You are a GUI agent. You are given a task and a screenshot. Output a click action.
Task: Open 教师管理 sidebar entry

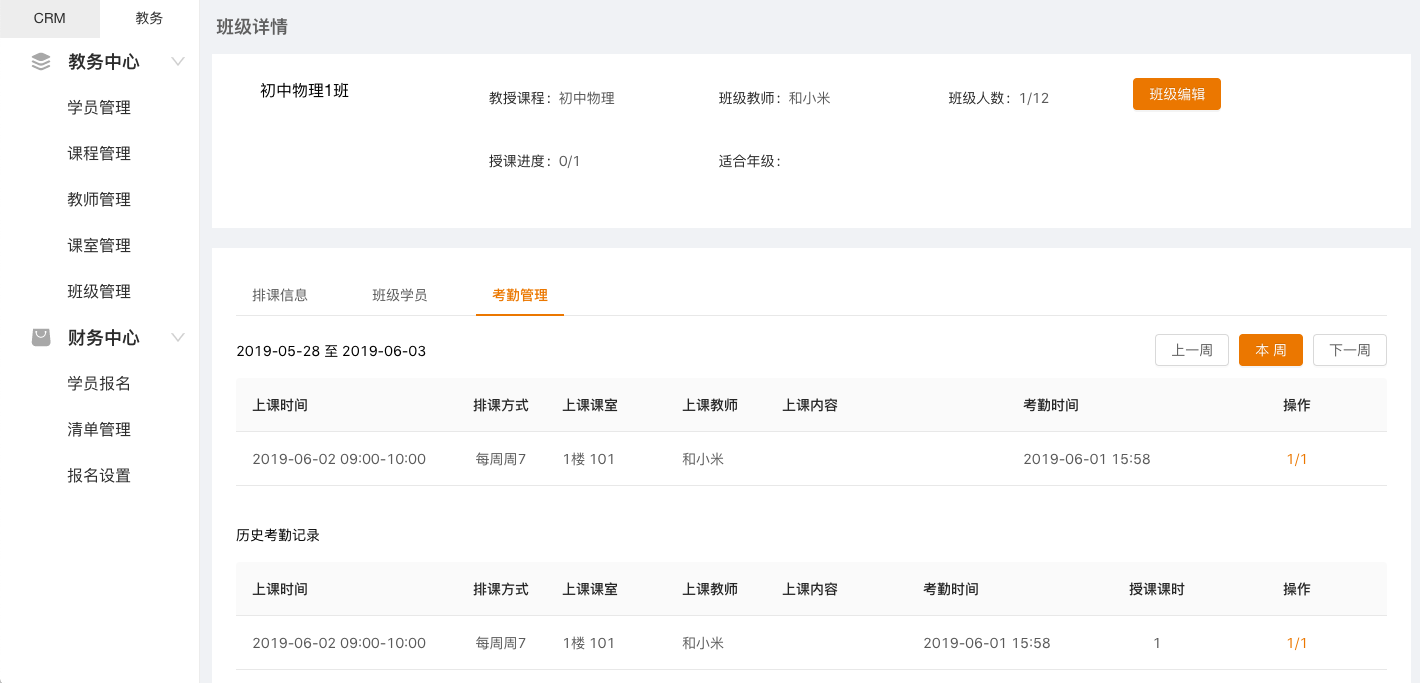[99, 200]
